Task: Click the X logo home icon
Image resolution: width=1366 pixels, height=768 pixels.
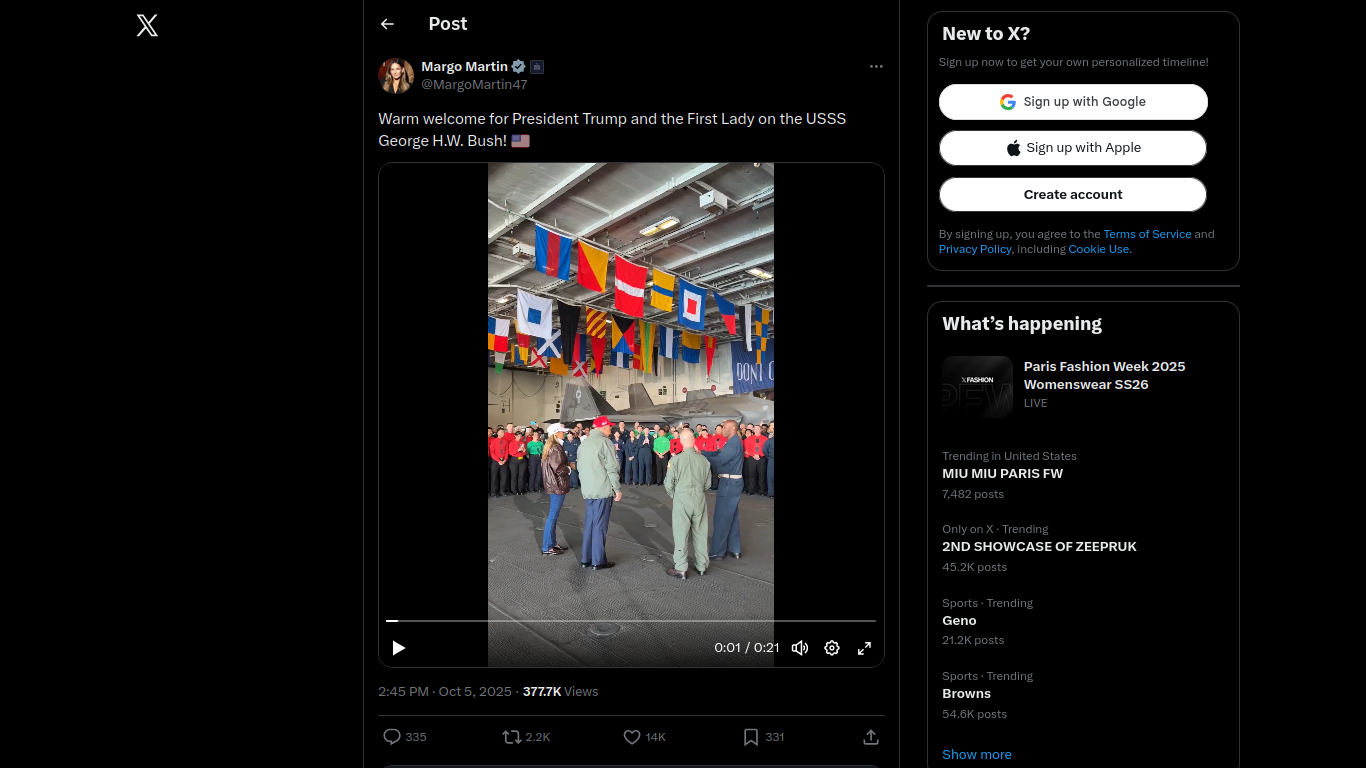Action: [147, 26]
